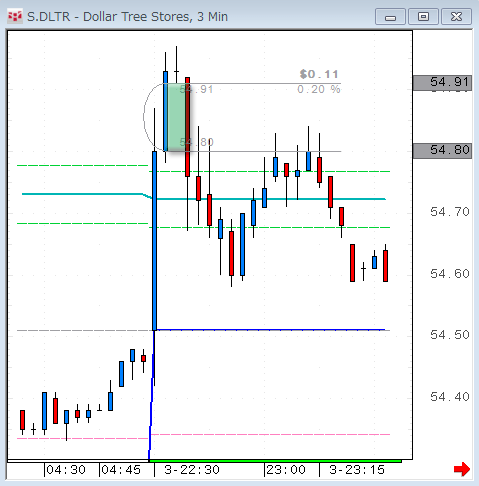
Task: Click the 54.40 price axis label
Action: point(450,397)
